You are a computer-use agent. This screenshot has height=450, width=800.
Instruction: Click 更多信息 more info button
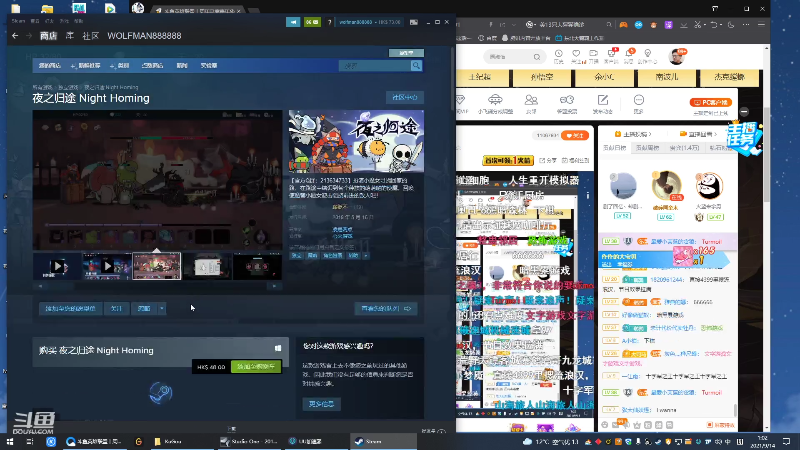pos(321,404)
